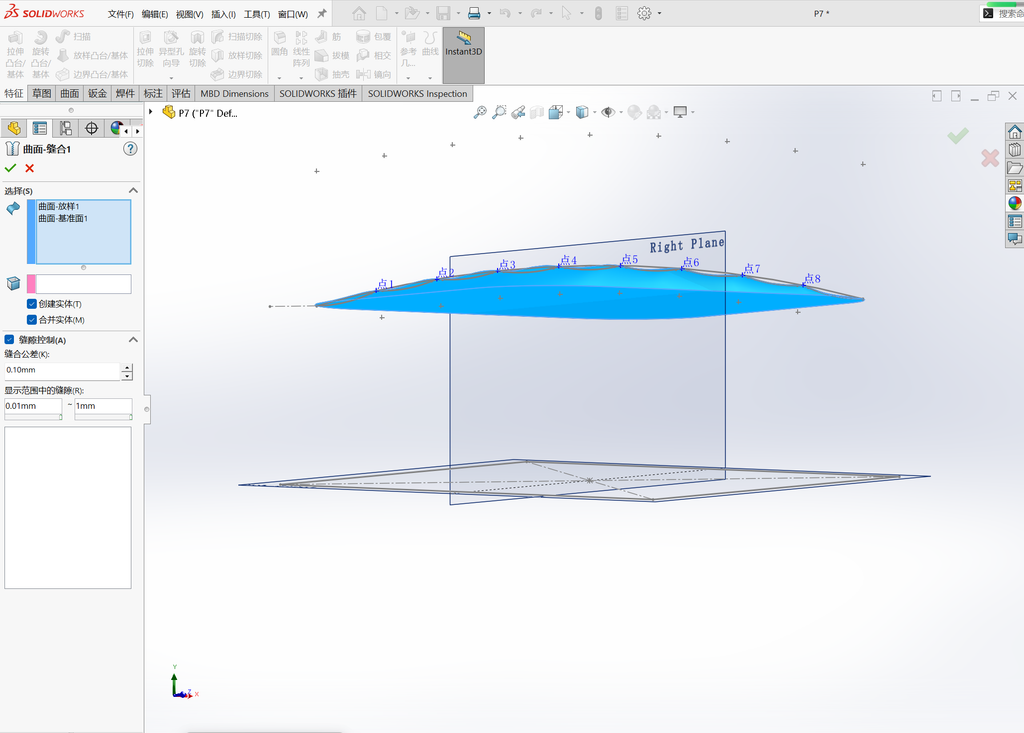Click the Zoom to Fit magnifier icon
The width and height of the screenshot is (1024, 733).
pos(480,112)
